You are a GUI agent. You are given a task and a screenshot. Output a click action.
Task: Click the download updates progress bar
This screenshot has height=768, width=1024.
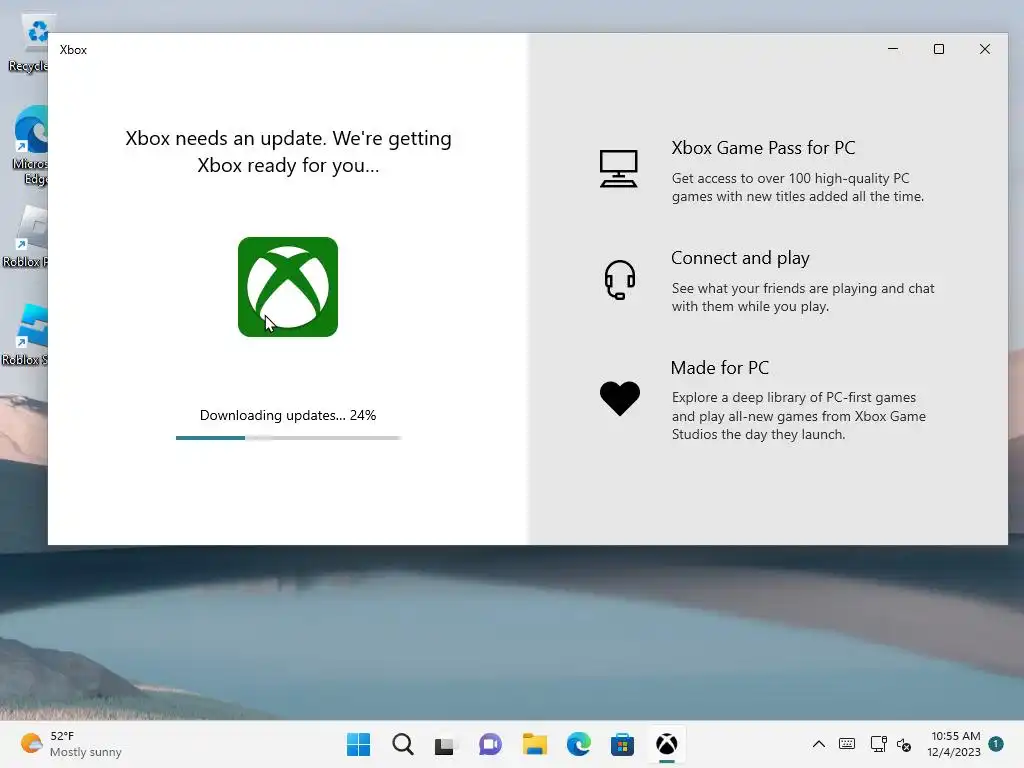[288, 438]
